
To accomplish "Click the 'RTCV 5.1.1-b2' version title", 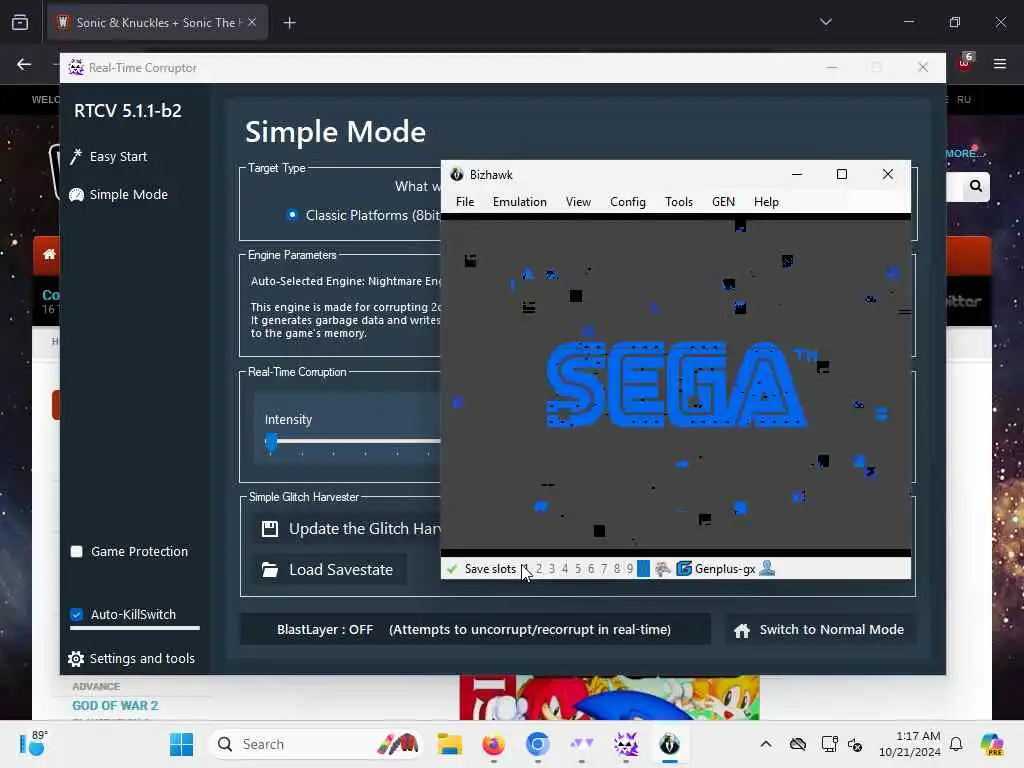I will click(128, 111).
